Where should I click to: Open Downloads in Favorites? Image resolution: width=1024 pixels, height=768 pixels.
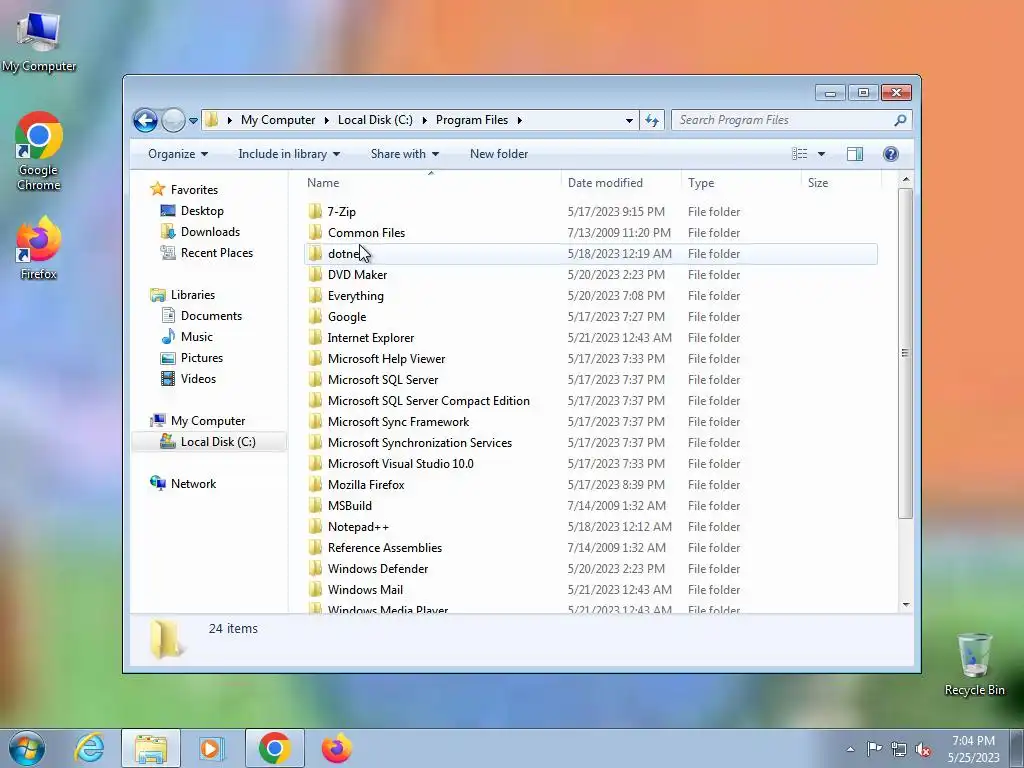210,232
